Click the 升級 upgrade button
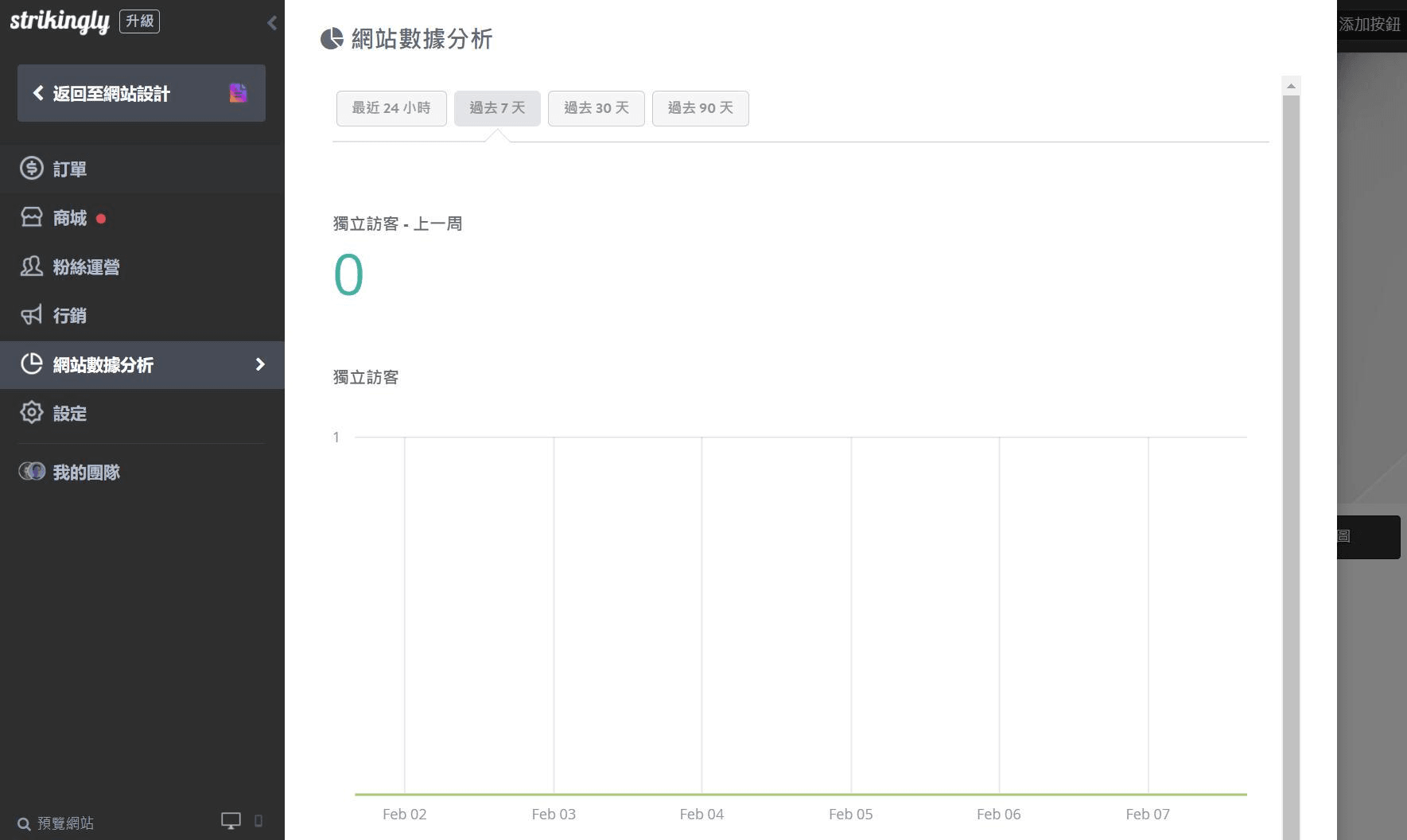The width and height of the screenshot is (1407, 840). pyautogui.click(x=139, y=21)
